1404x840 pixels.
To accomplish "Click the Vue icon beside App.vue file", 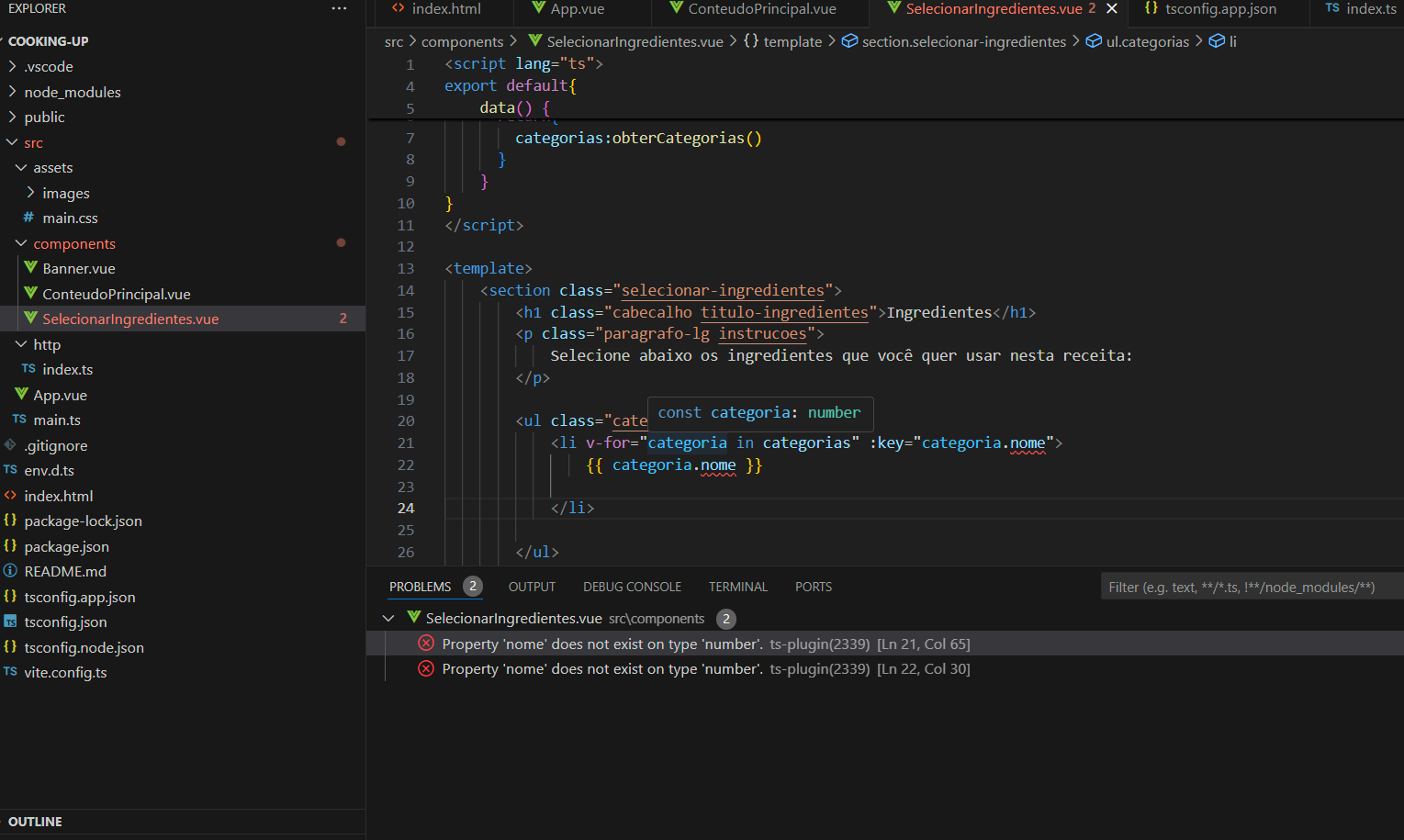I will point(22,395).
